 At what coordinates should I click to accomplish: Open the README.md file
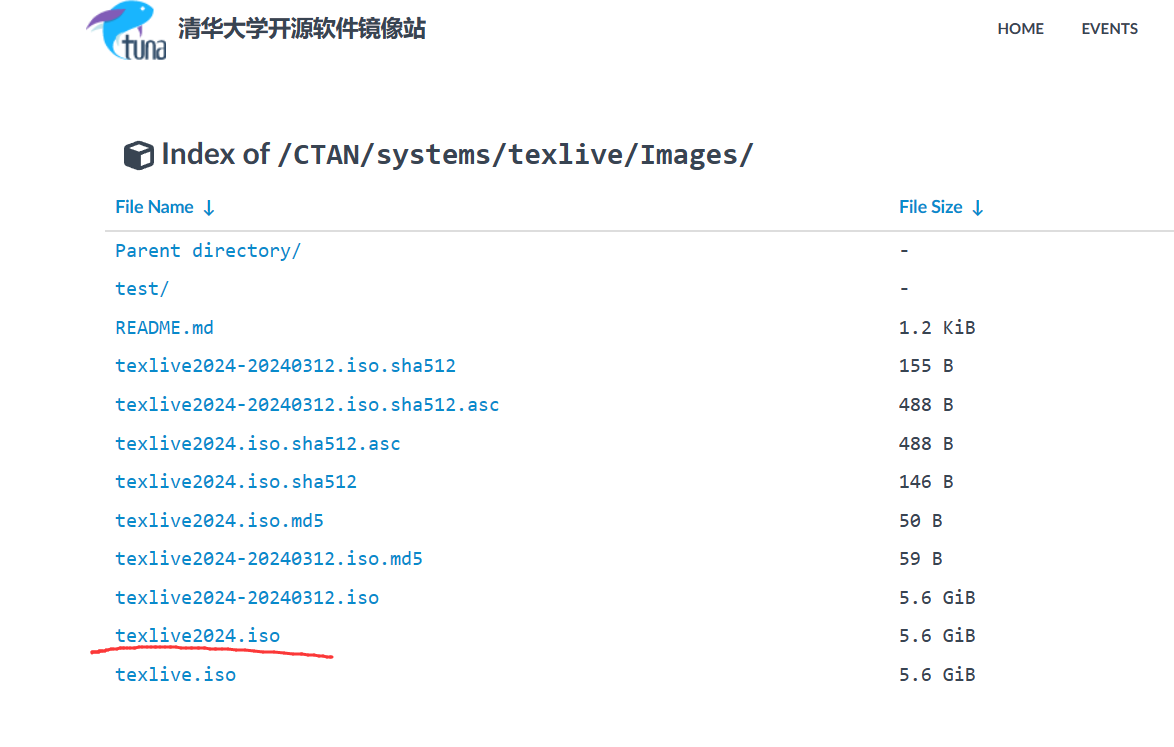164,327
